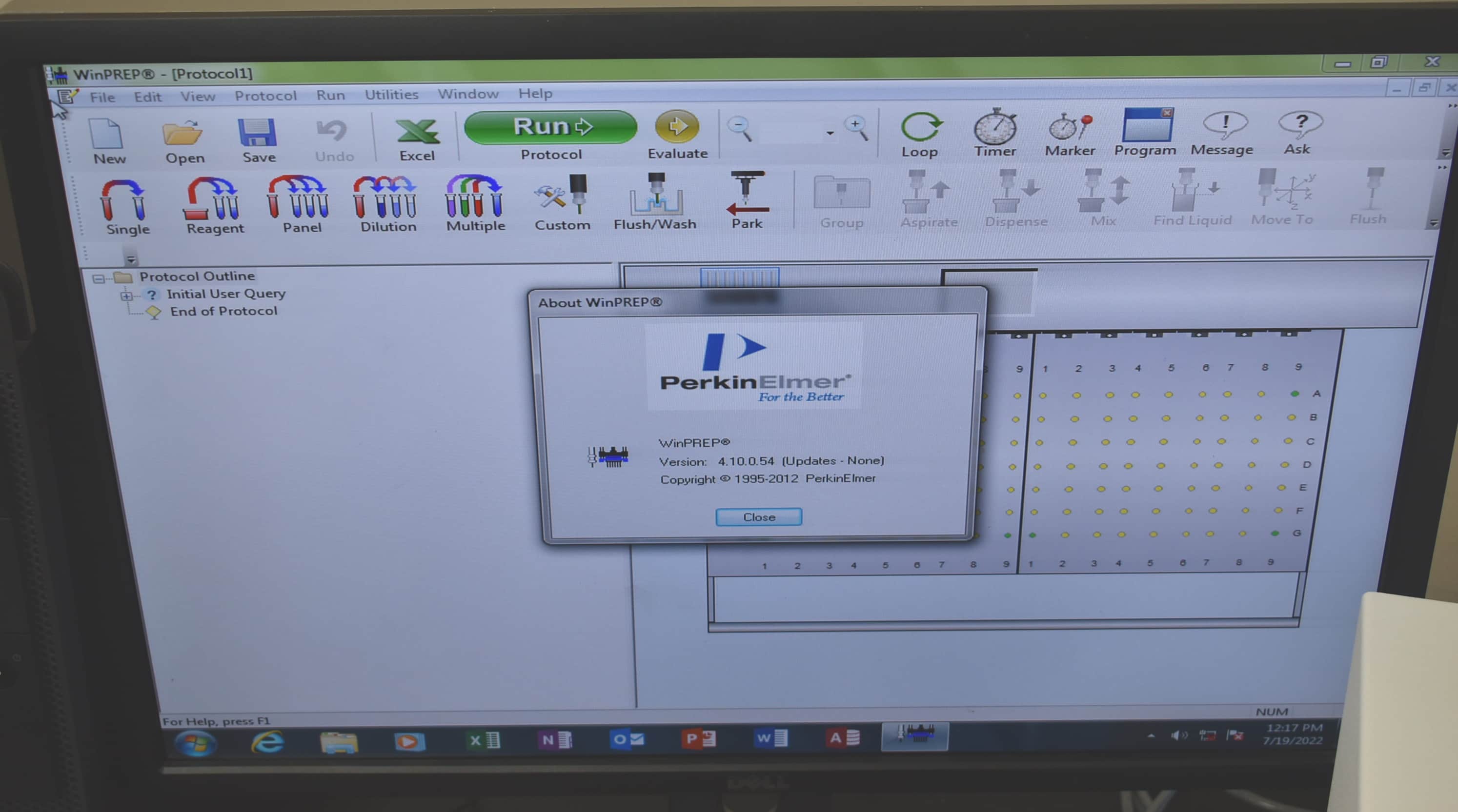
Task: Open the View menu
Action: click(x=198, y=96)
